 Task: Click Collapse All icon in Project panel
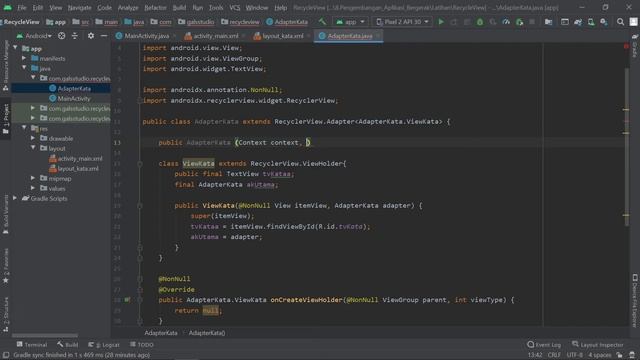tap(75, 36)
